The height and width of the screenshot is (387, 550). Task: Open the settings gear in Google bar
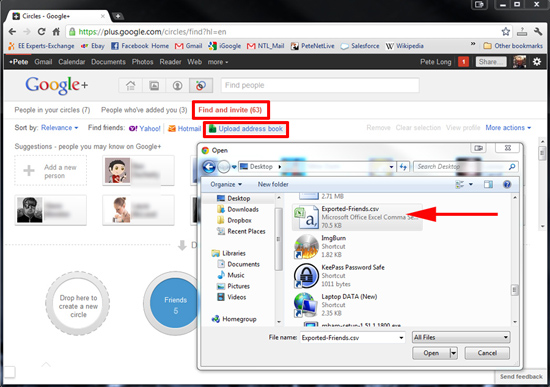pyautogui.click(x=537, y=62)
